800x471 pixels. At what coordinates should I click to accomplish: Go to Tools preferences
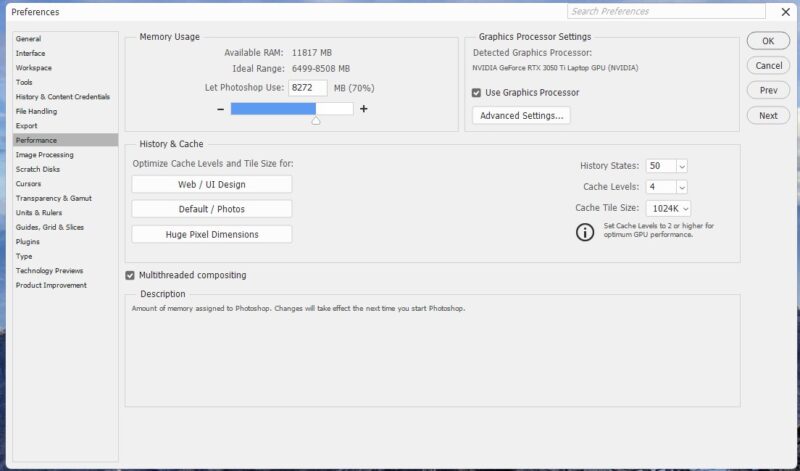tap(65, 82)
